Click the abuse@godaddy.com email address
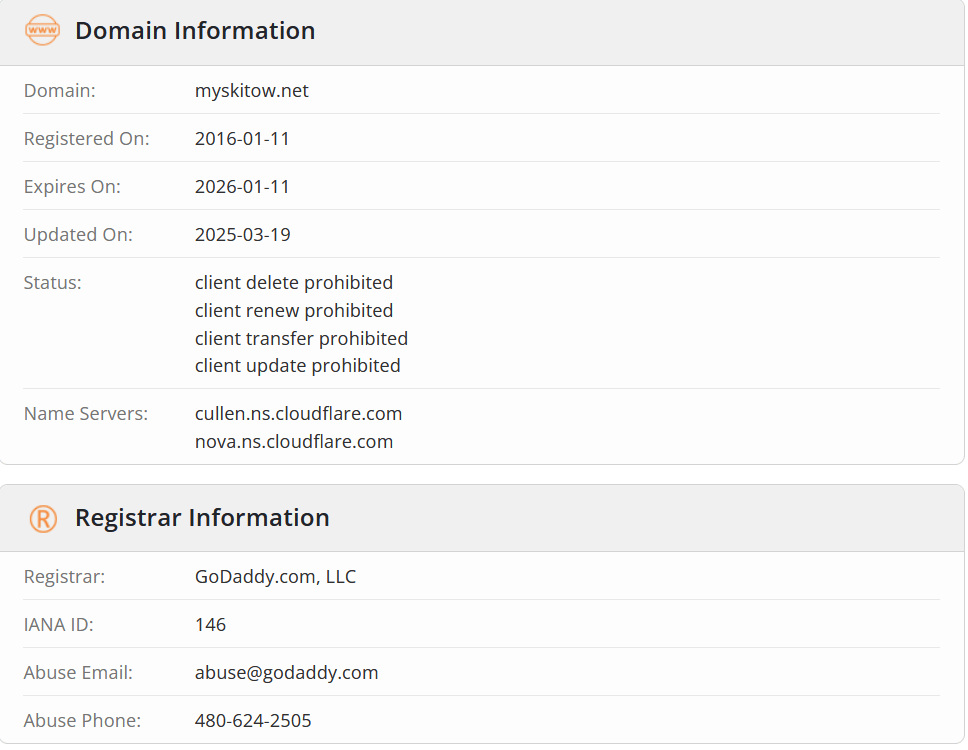 click(x=286, y=673)
